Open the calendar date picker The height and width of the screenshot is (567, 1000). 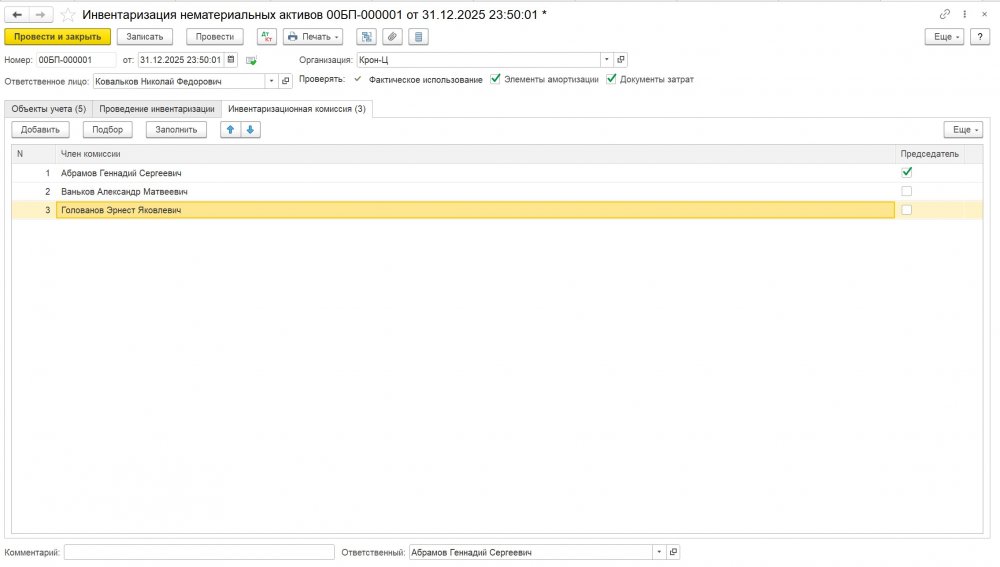pyautogui.click(x=231, y=60)
